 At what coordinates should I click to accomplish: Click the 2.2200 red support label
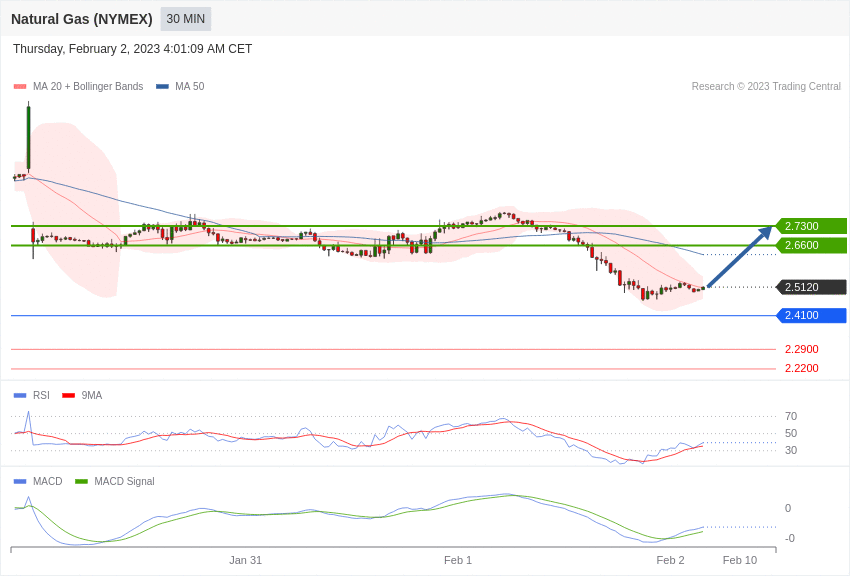click(801, 368)
